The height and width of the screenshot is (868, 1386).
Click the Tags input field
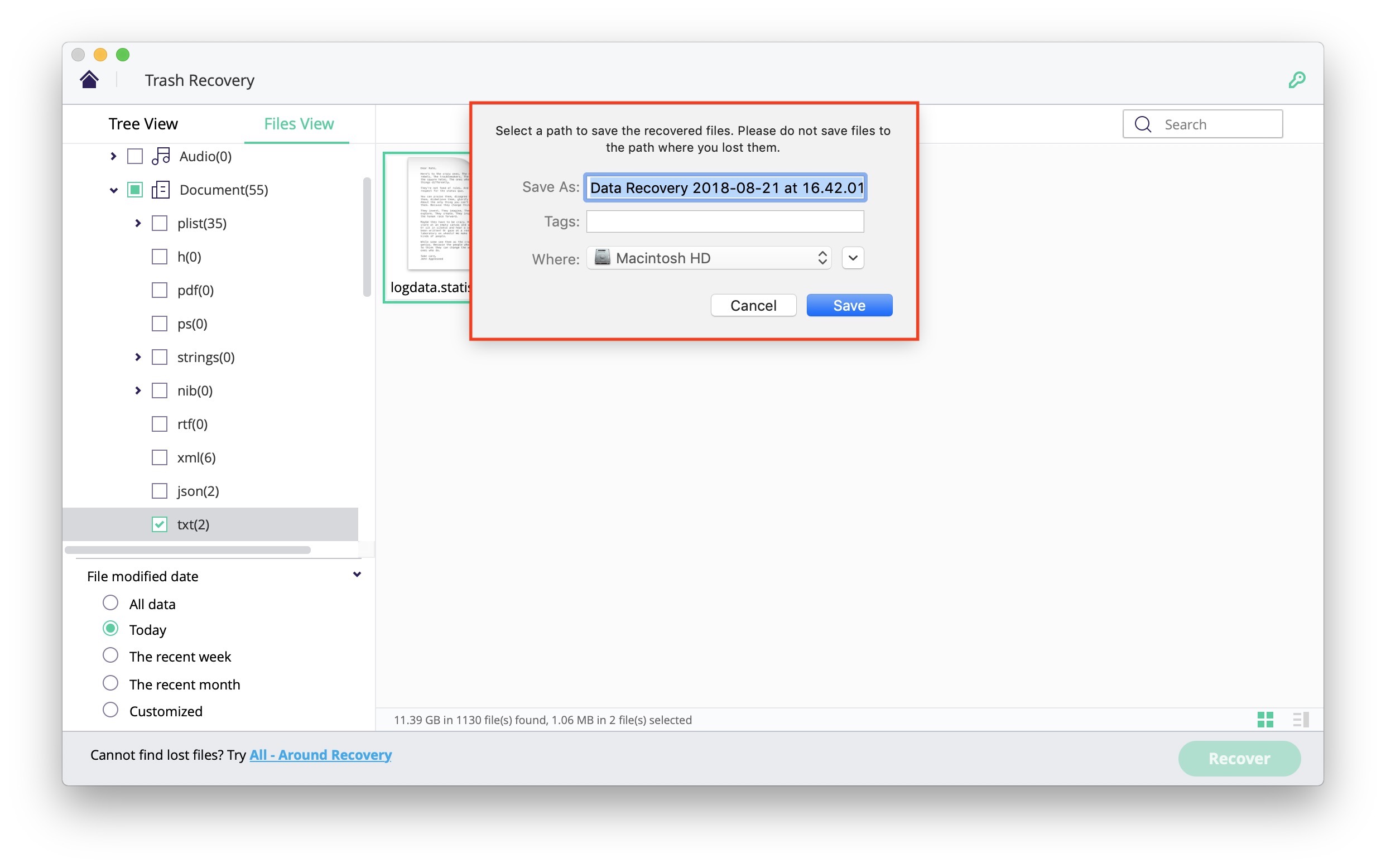[x=725, y=221]
